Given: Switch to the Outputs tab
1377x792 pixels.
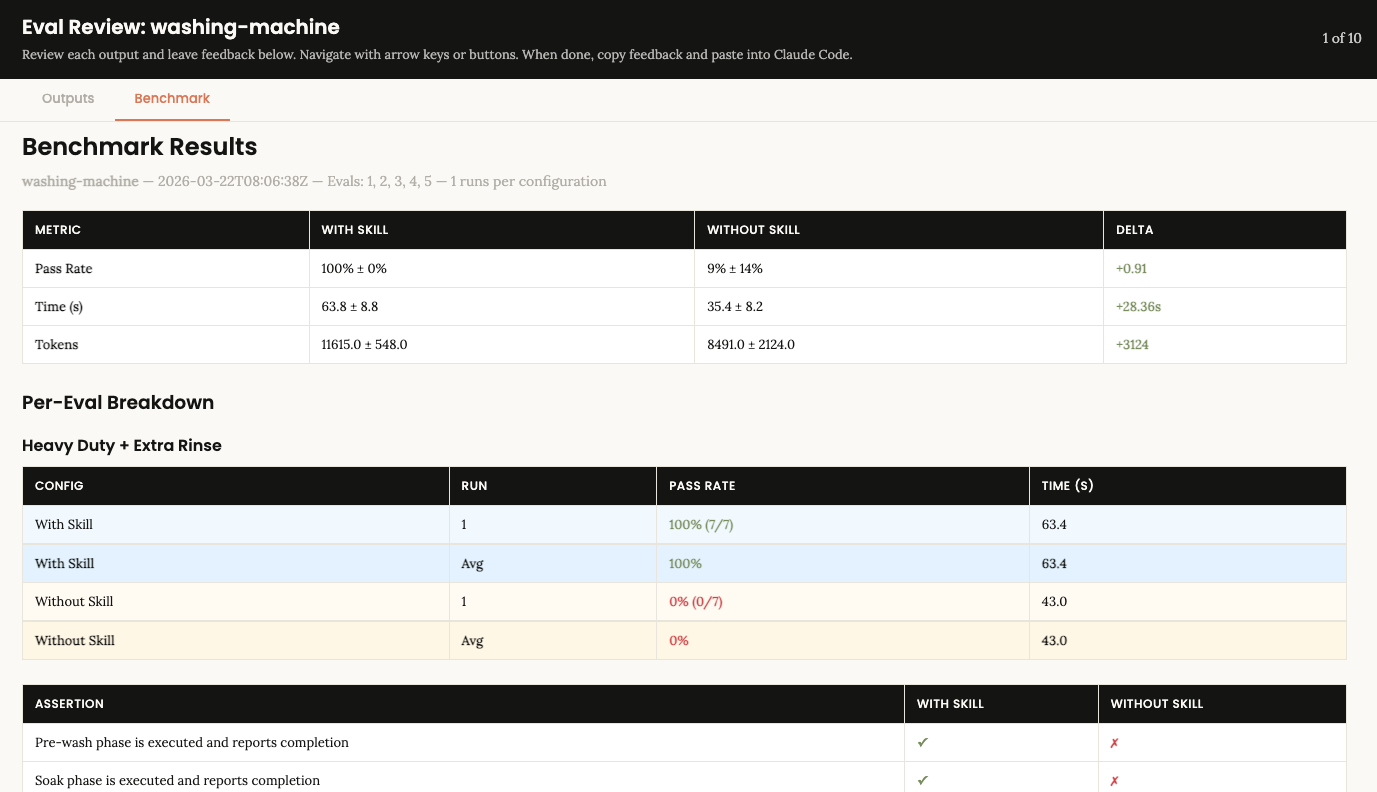Looking at the screenshot, I should (68, 99).
